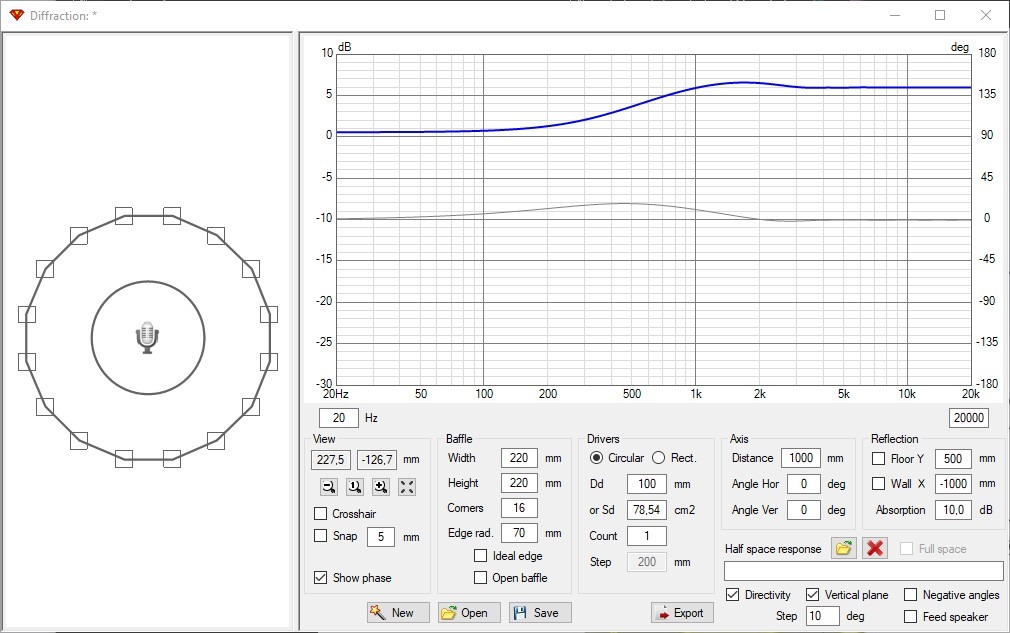
Task: Enable Negative angles checkbox
Action: pyautogui.click(x=910, y=594)
